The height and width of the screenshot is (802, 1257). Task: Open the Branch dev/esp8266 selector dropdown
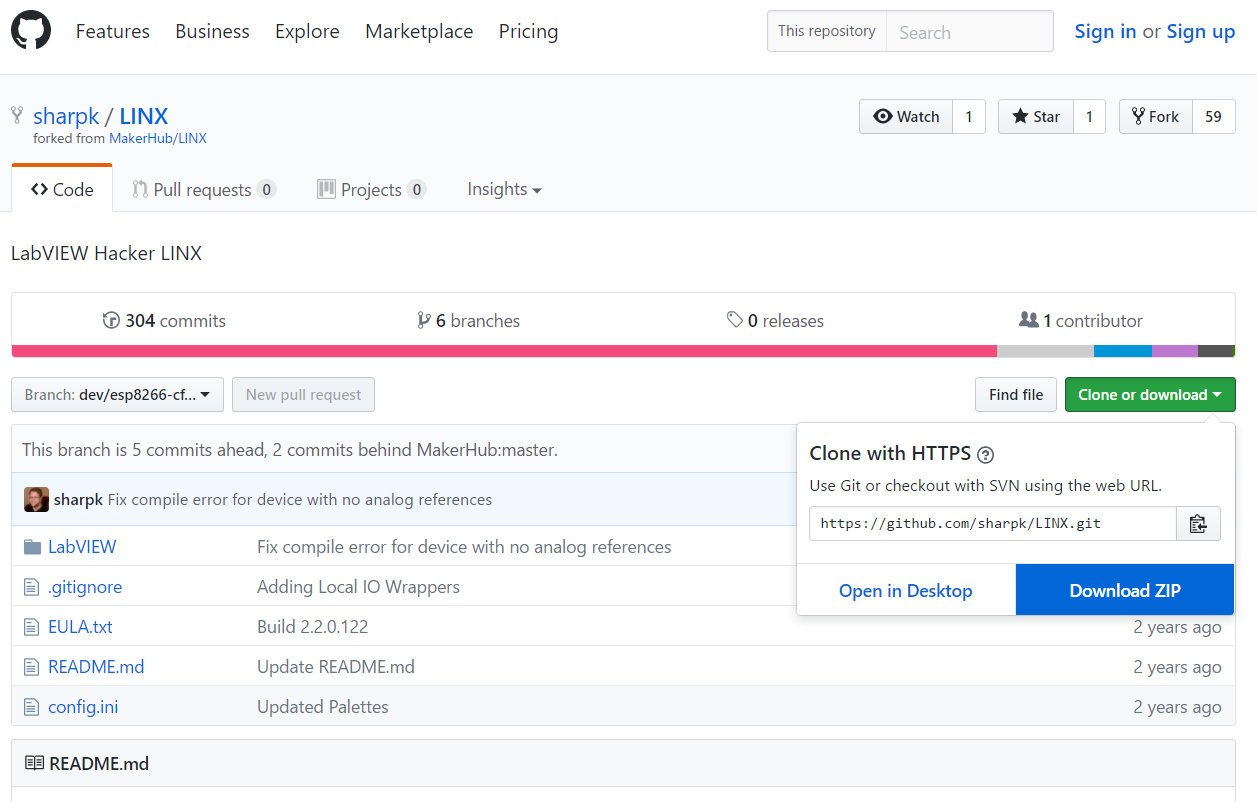point(117,395)
